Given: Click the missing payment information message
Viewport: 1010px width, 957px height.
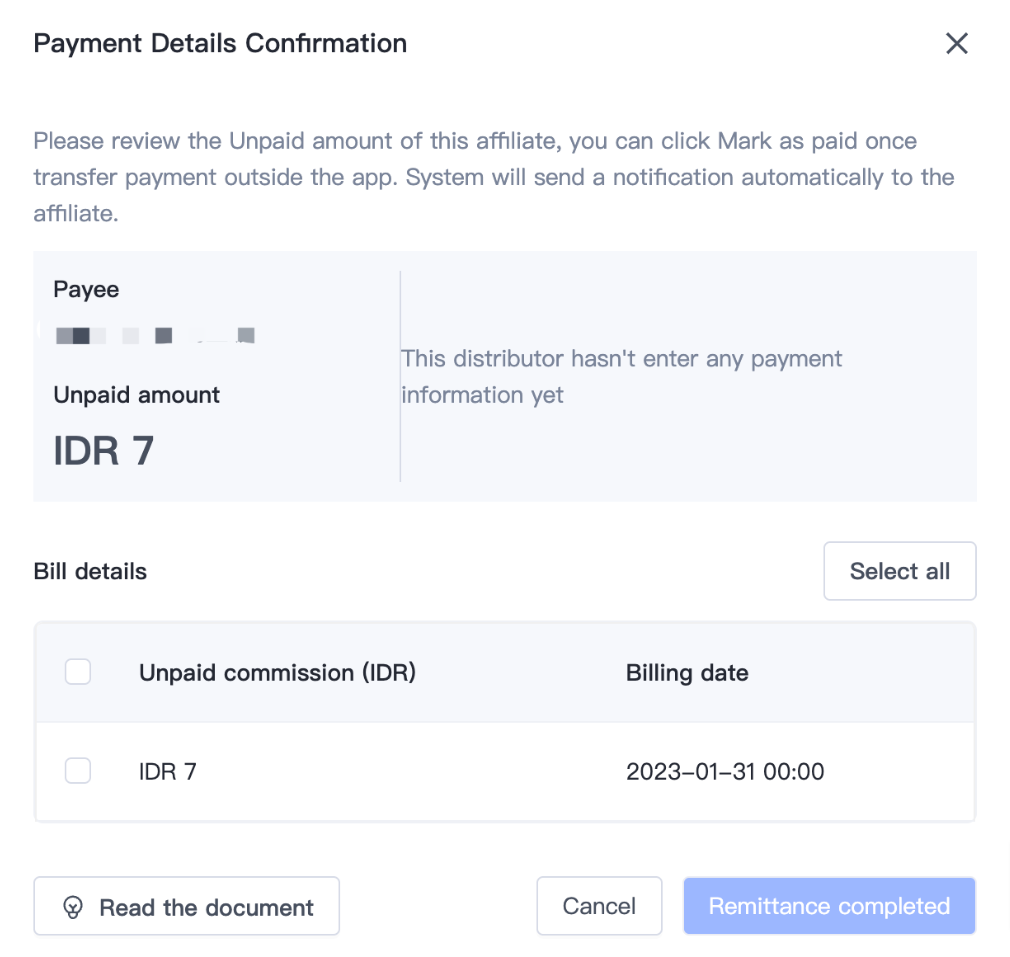Looking at the screenshot, I should pyautogui.click(x=621, y=376).
